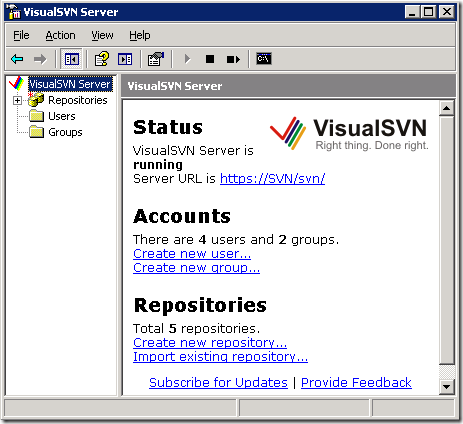The width and height of the screenshot is (463, 424).
Task: Click the VisualSVN Server title bar icon
Action: pyautogui.click(x=14, y=12)
